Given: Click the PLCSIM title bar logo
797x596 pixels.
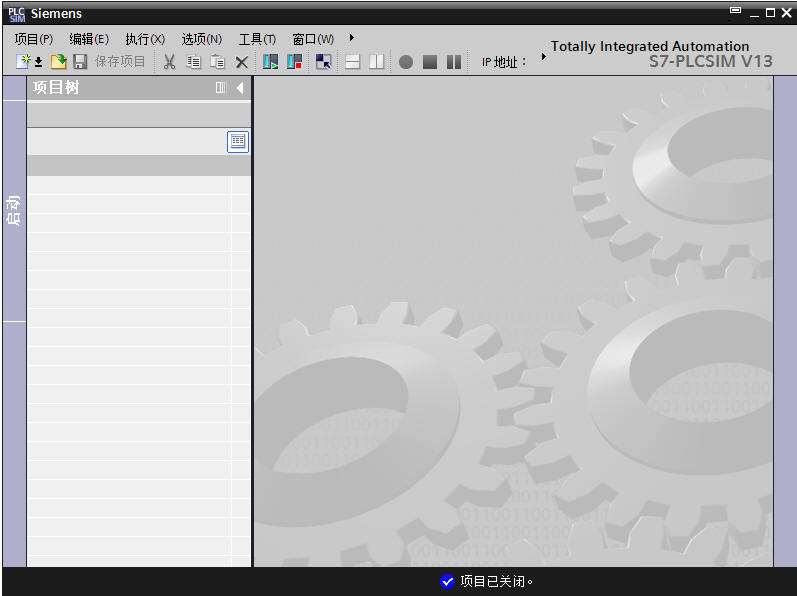Looking at the screenshot, I should pyautogui.click(x=17, y=14).
